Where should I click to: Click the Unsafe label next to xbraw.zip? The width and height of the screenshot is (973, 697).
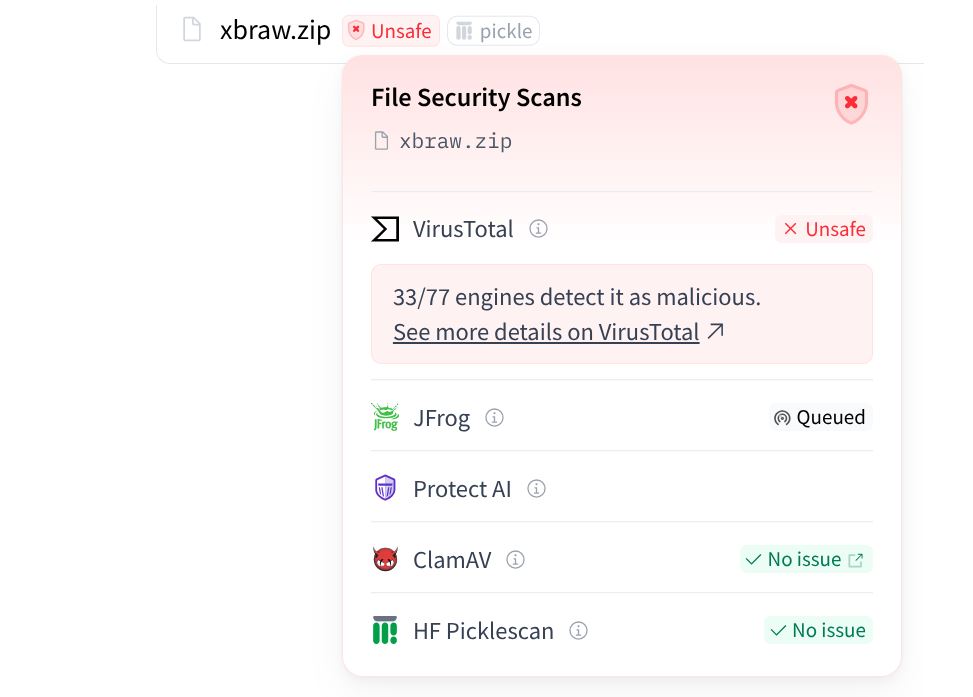[x=391, y=31]
